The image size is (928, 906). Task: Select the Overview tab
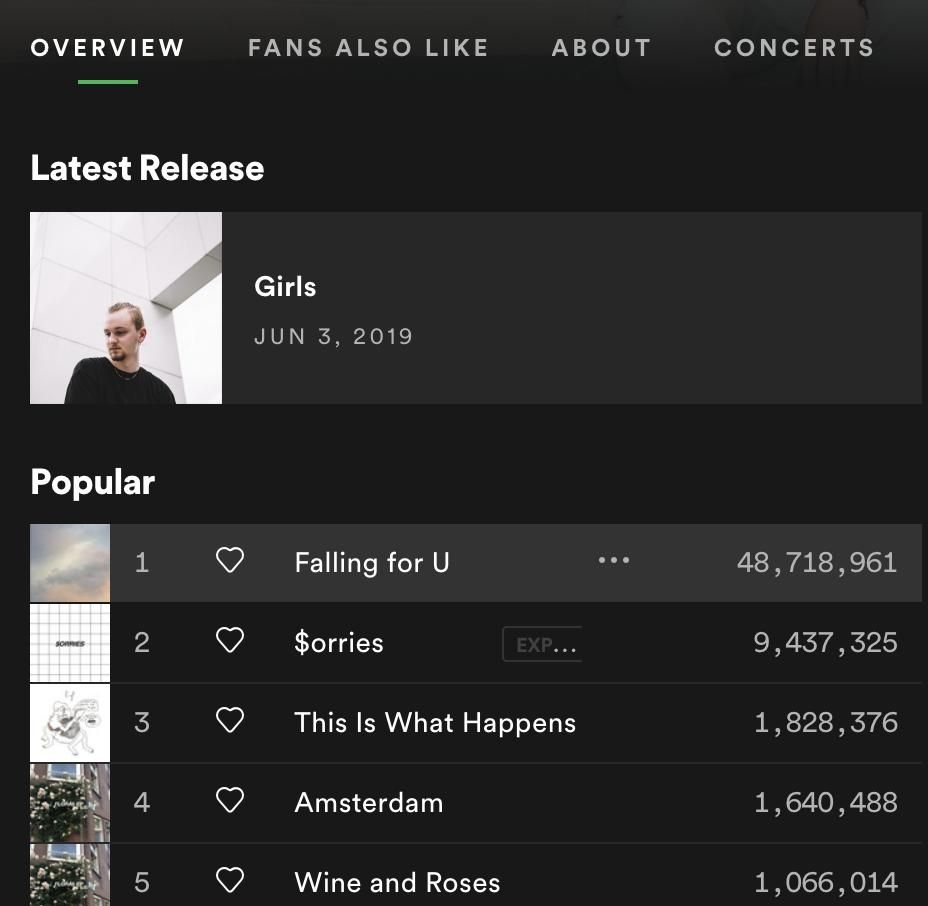tap(108, 48)
